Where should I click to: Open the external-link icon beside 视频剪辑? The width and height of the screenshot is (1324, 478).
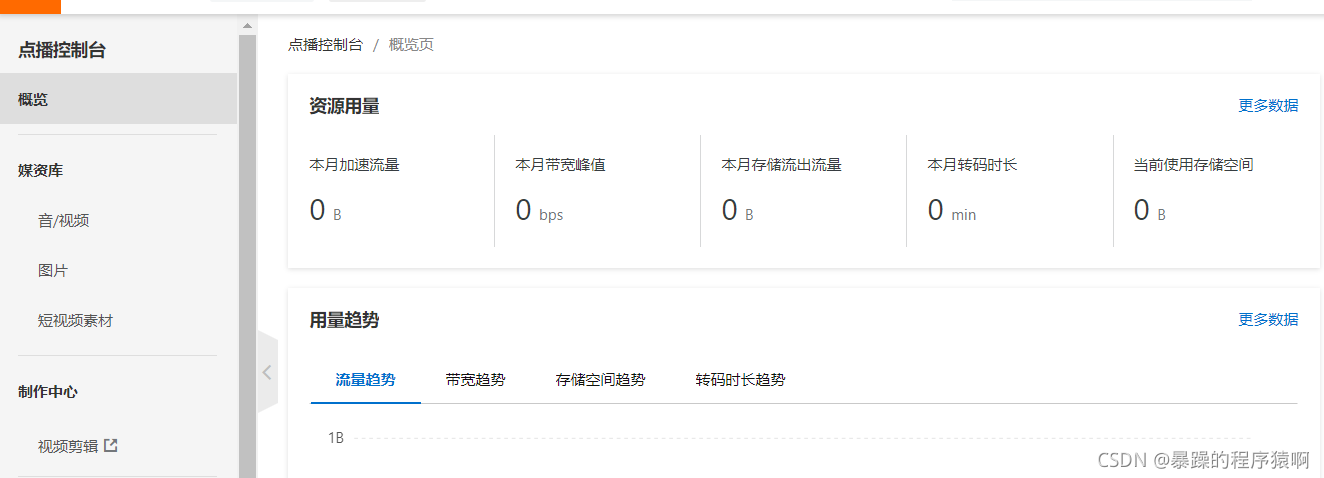111,445
